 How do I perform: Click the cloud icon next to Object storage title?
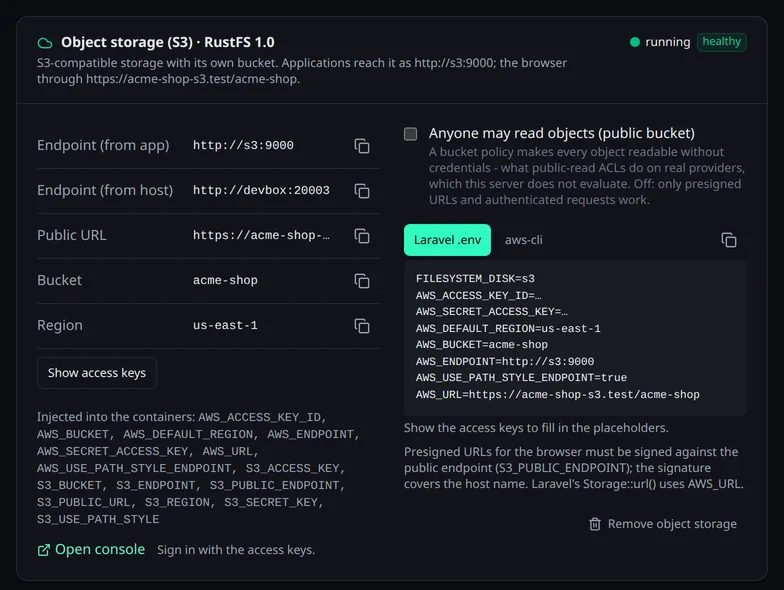pos(45,43)
